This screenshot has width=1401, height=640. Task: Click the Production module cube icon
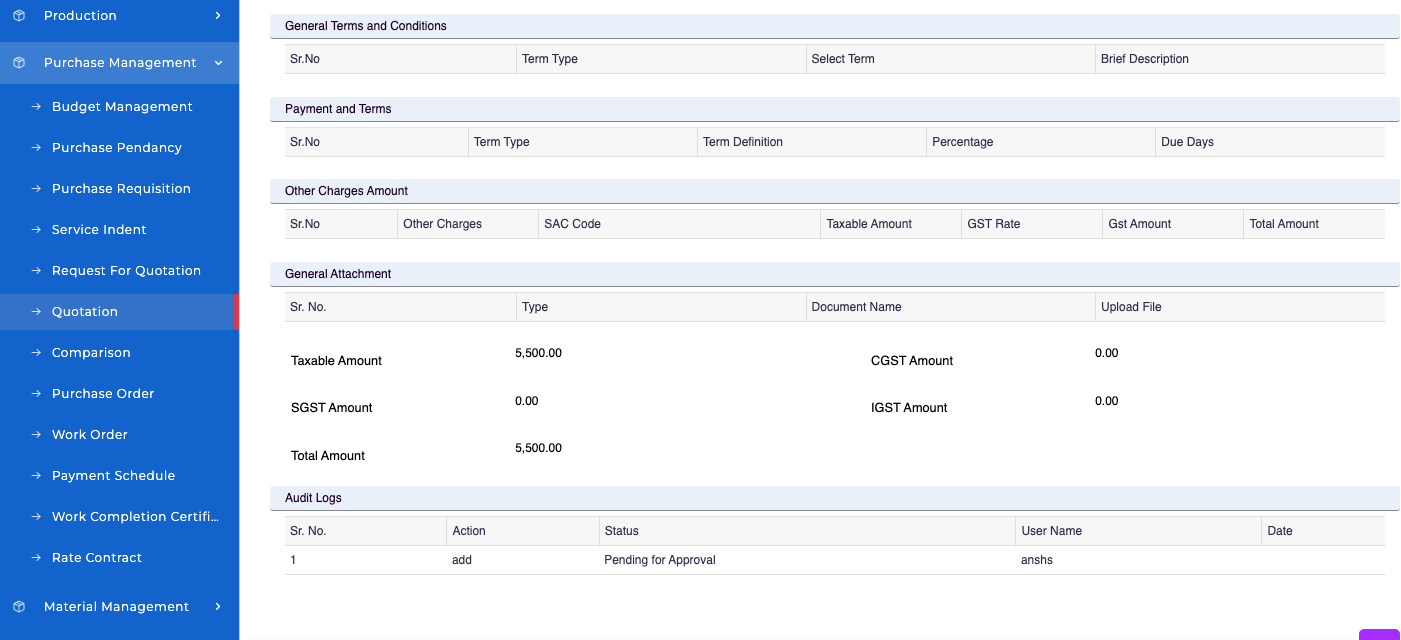coord(18,16)
